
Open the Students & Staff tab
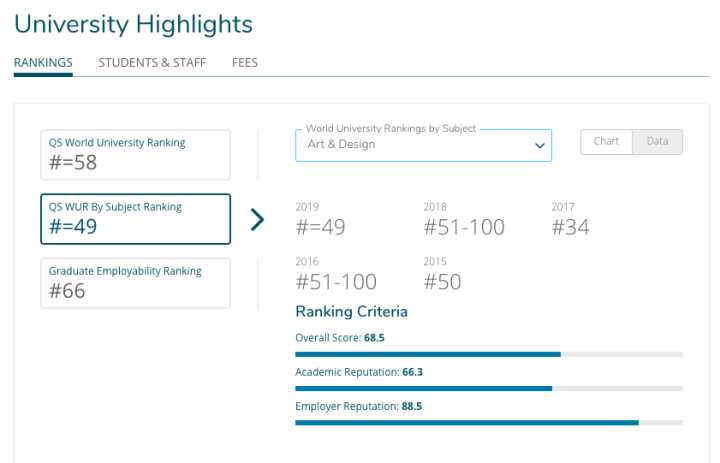[x=152, y=62]
